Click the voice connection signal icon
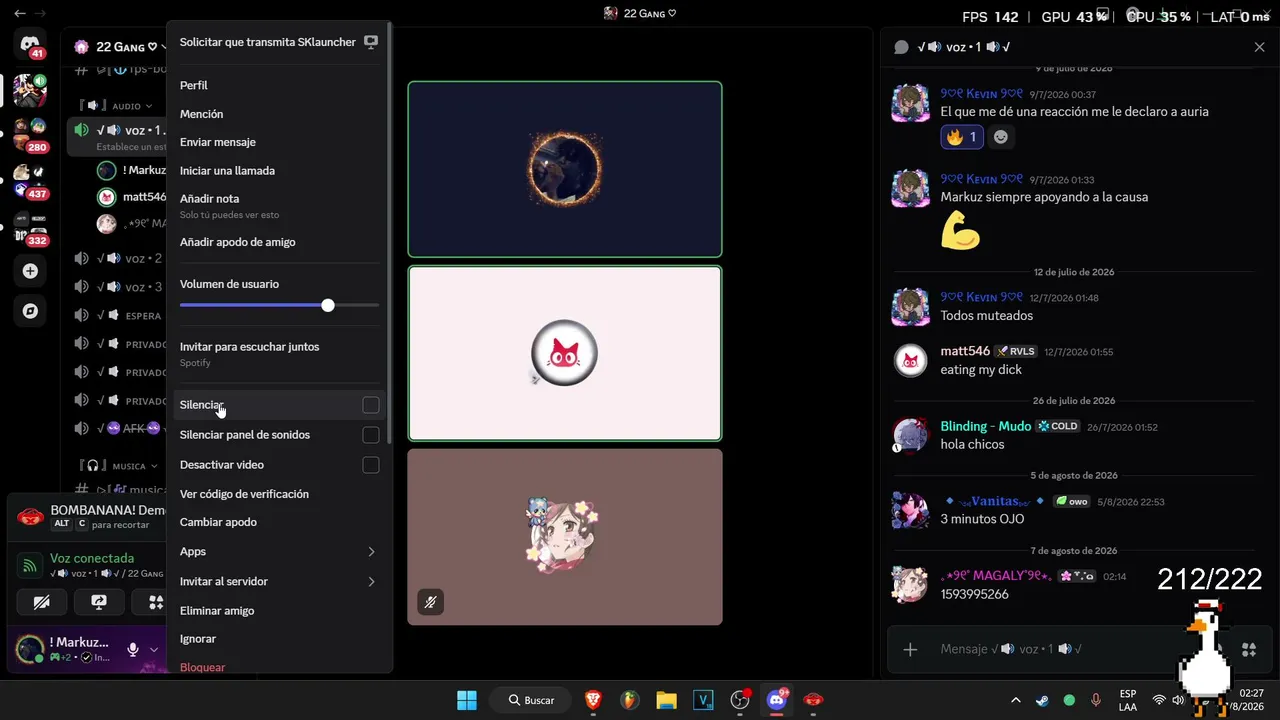This screenshot has width=1280, height=720. [30, 565]
